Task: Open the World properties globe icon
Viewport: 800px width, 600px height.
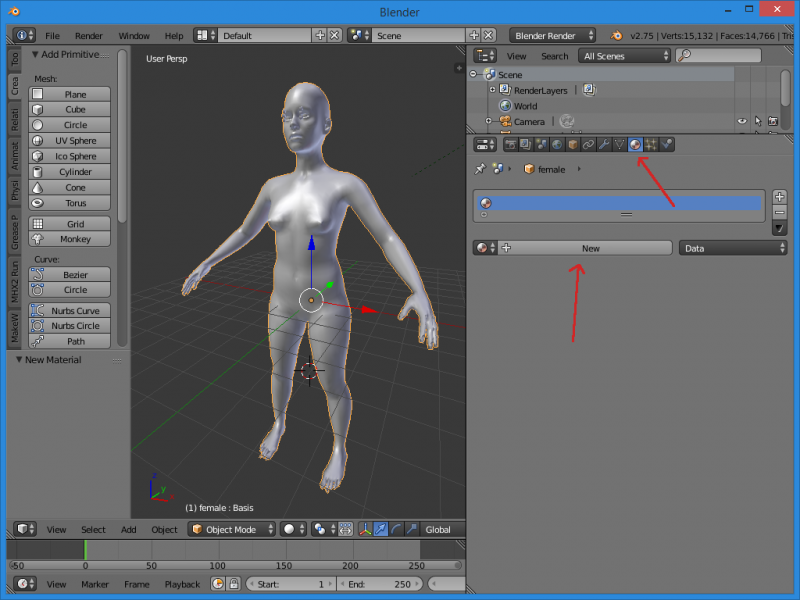Action: 557,144
